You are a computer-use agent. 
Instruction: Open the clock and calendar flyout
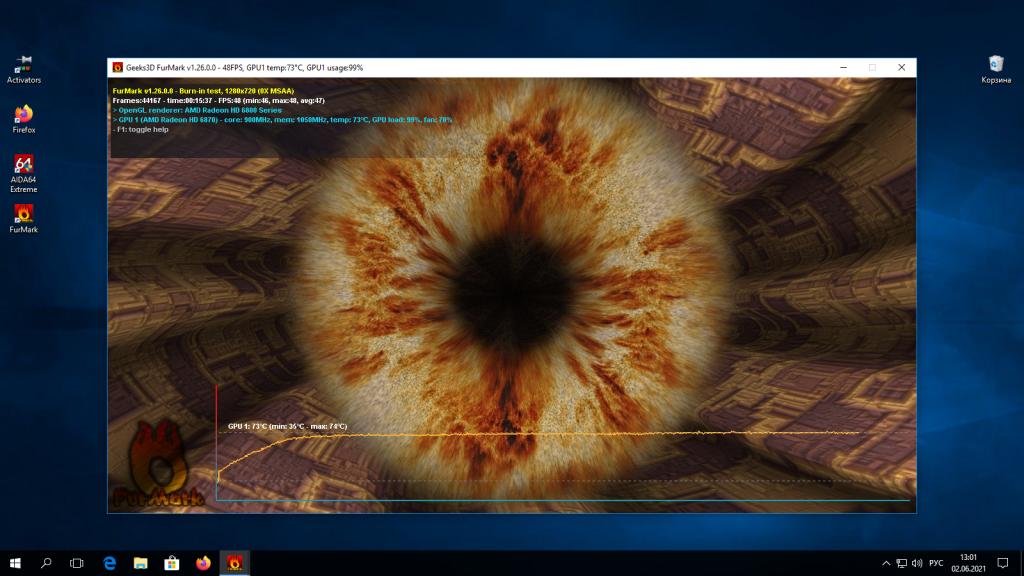pos(967,563)
